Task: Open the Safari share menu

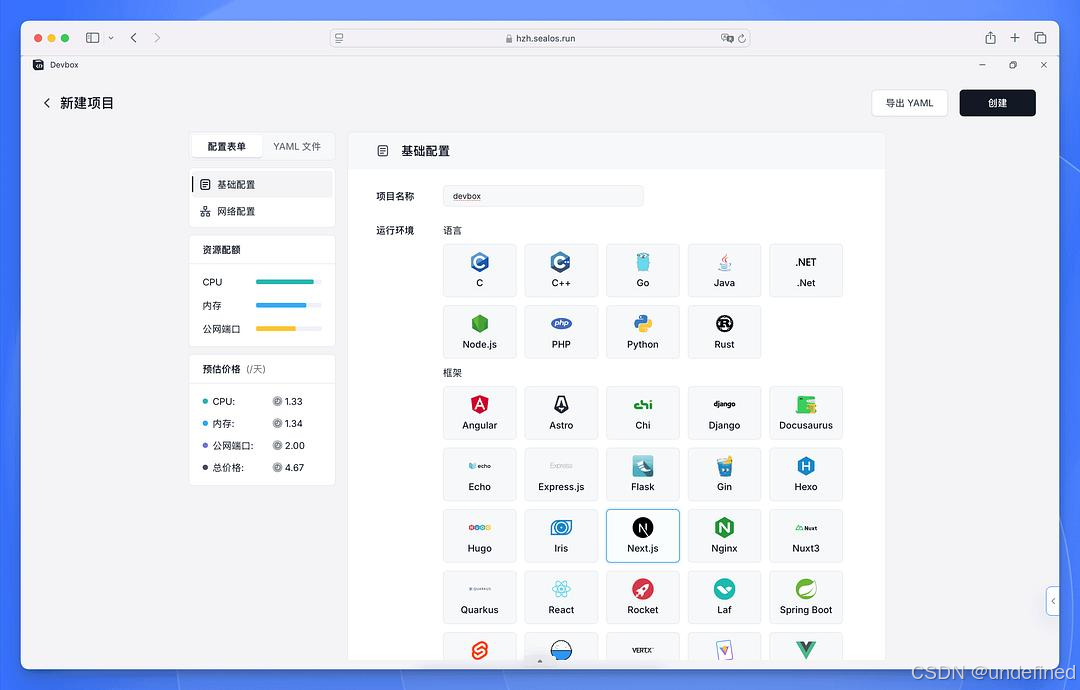Action: (990, 38)
